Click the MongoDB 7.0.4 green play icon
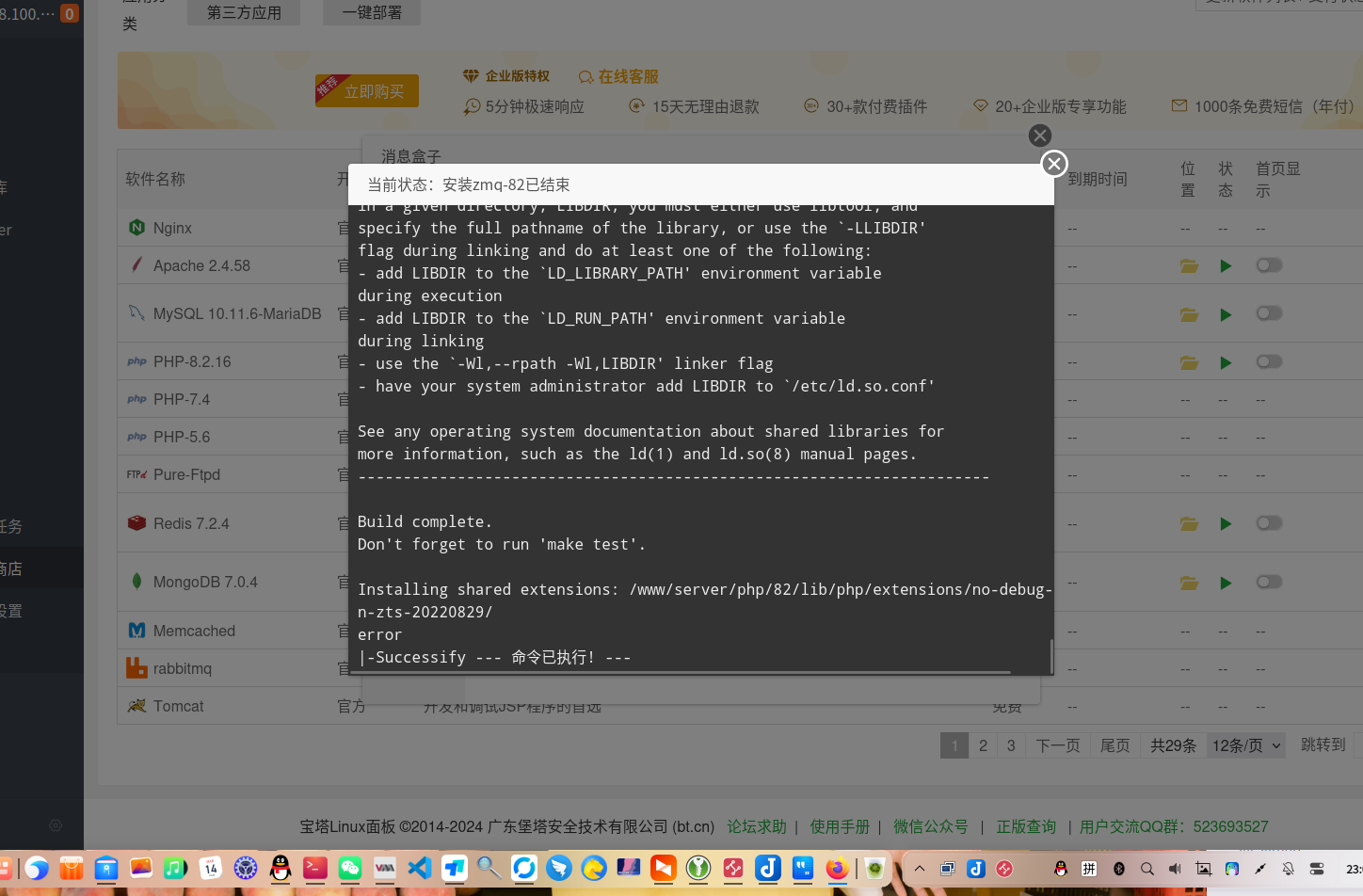 click(1226, 584)
